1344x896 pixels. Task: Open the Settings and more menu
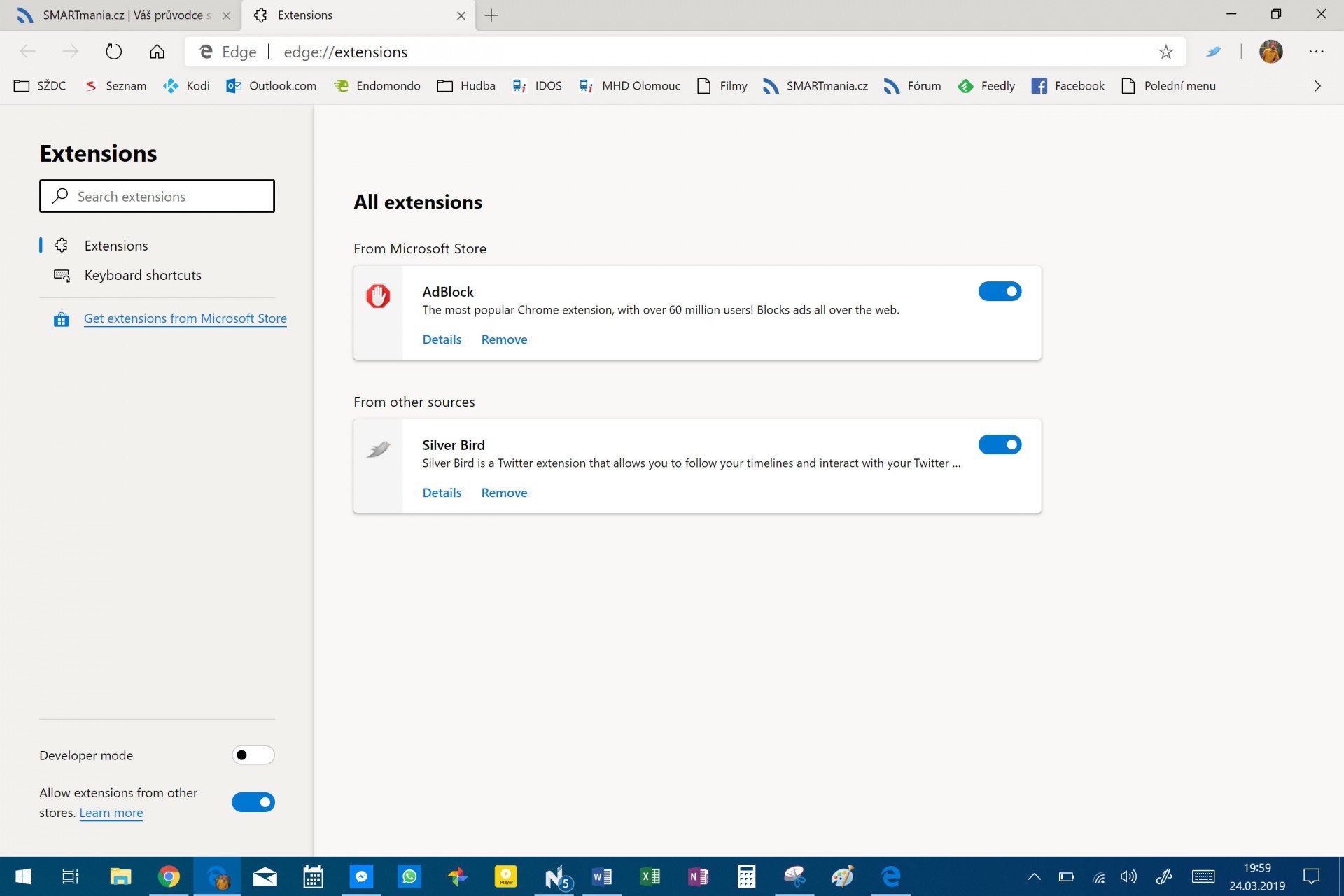[x=1316, y=52]
